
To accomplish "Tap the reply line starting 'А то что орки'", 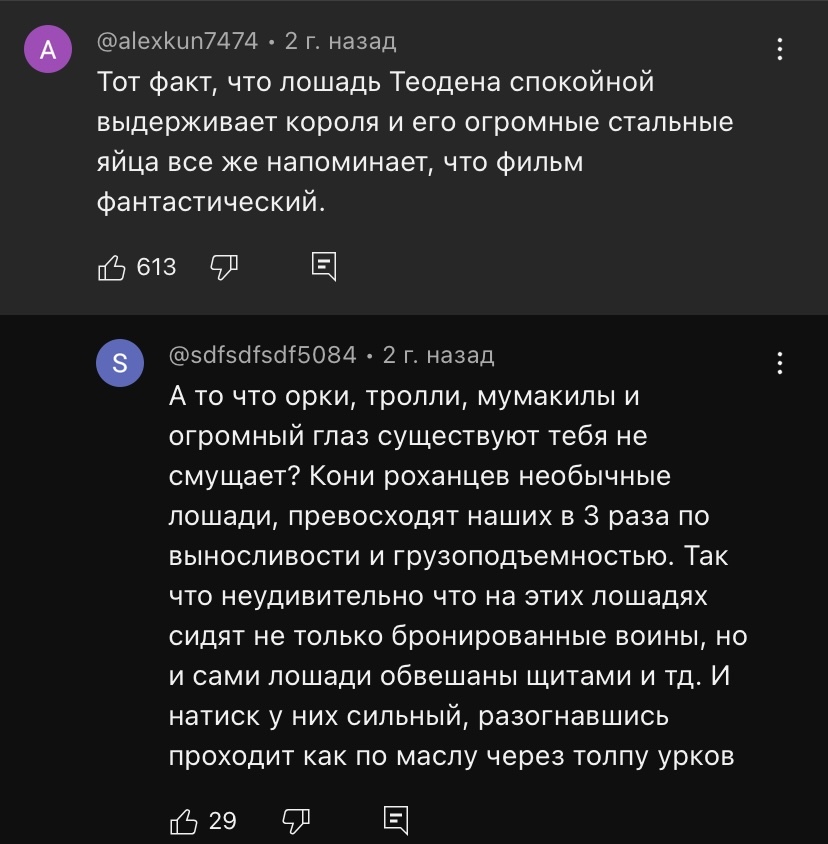I will point(404,397).
